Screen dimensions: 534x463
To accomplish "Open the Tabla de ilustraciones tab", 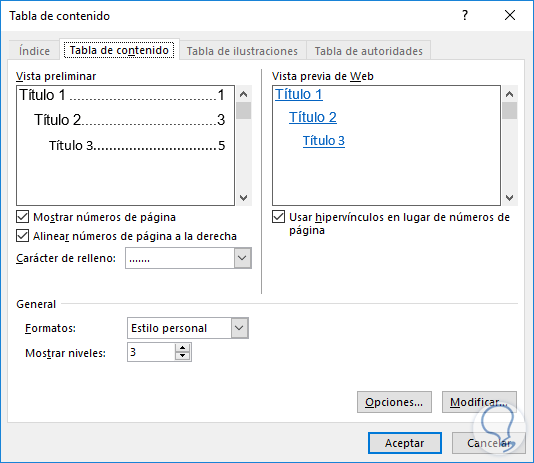I will click(x=242, y=51).
